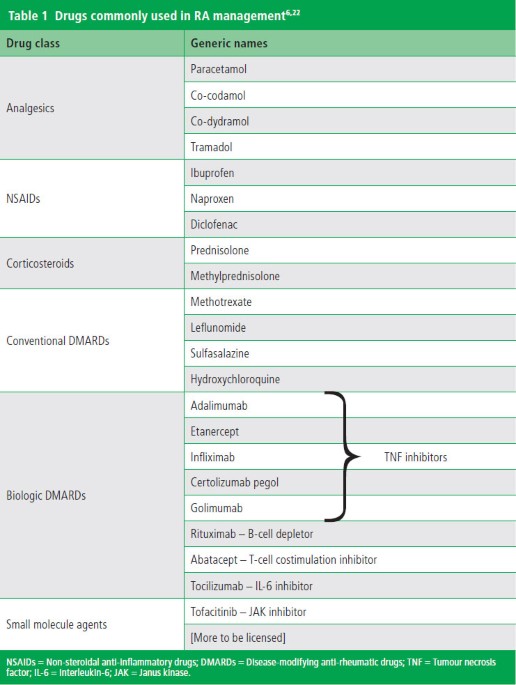
Task: Click the Analgesics drug class cell
Action: tap(92, 108)
